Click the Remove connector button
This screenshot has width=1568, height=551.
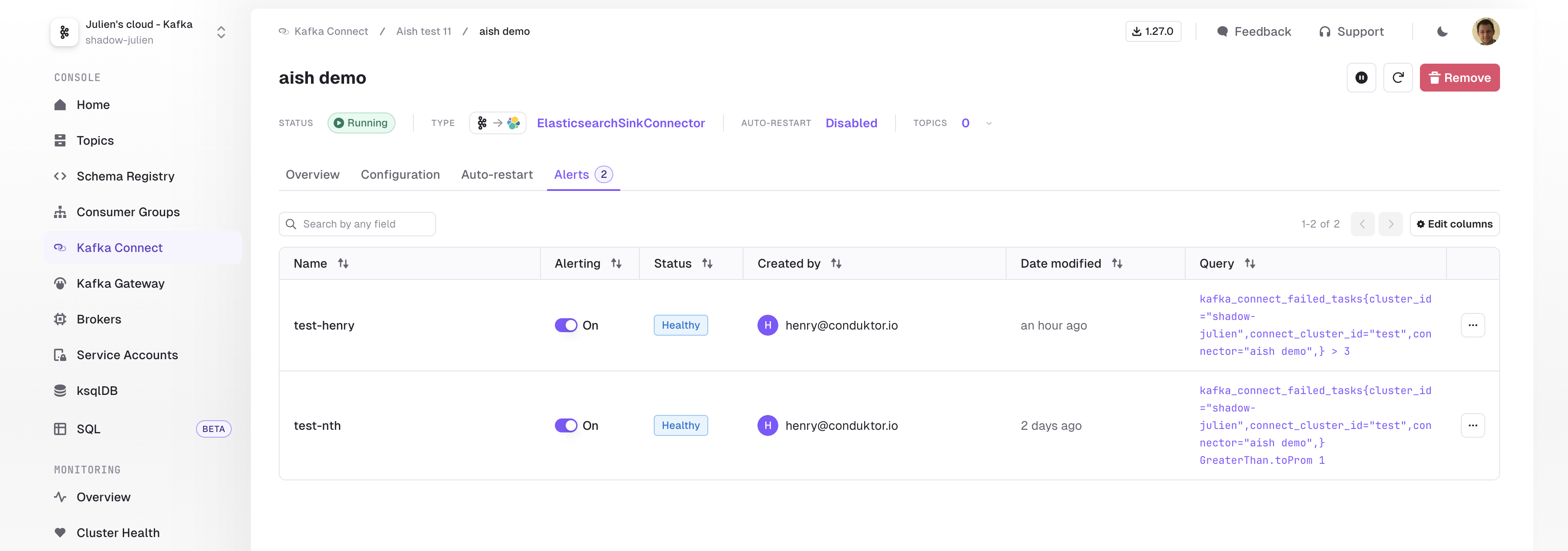1459,78
